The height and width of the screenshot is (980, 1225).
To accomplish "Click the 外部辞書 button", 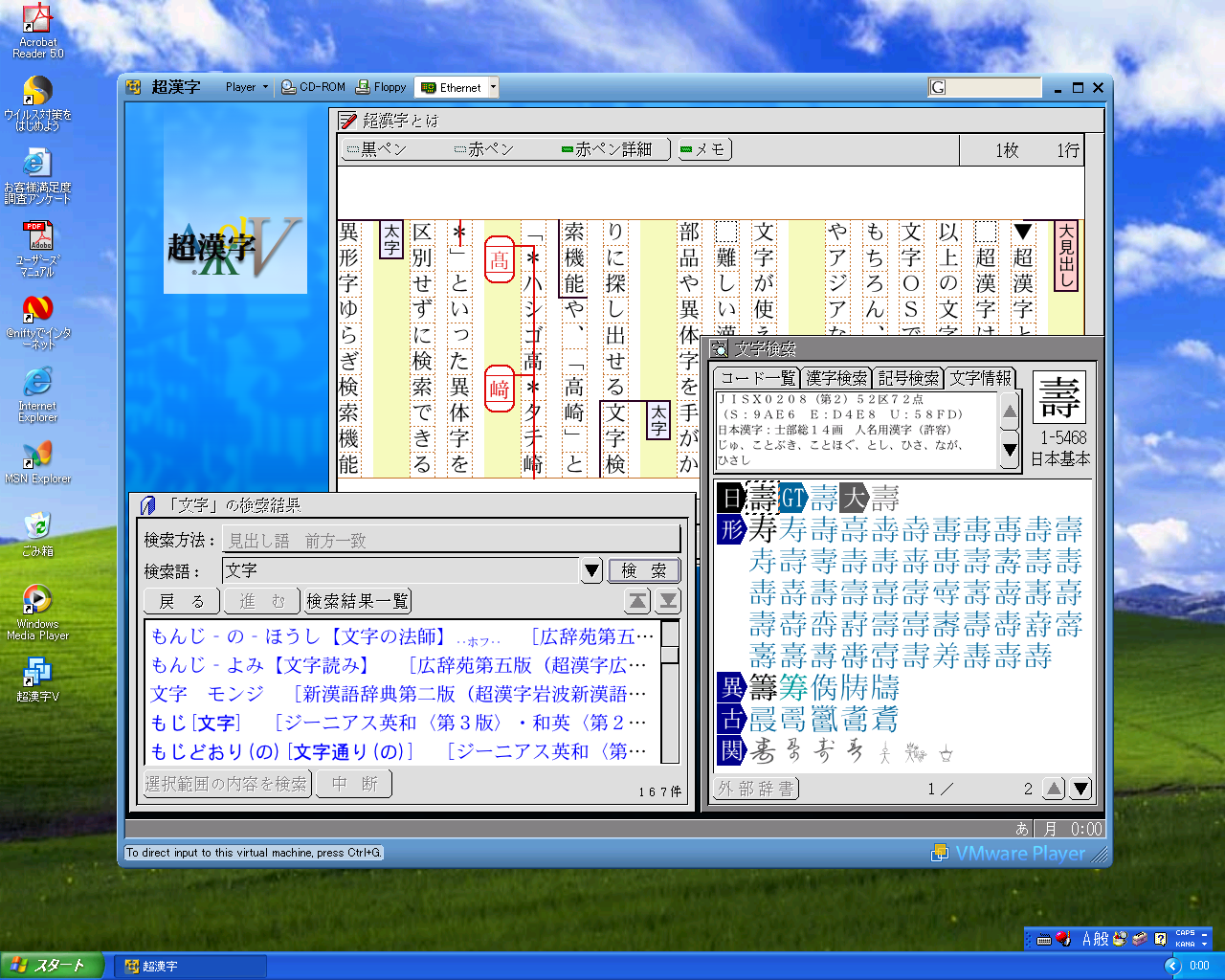I will coord(756,789).
